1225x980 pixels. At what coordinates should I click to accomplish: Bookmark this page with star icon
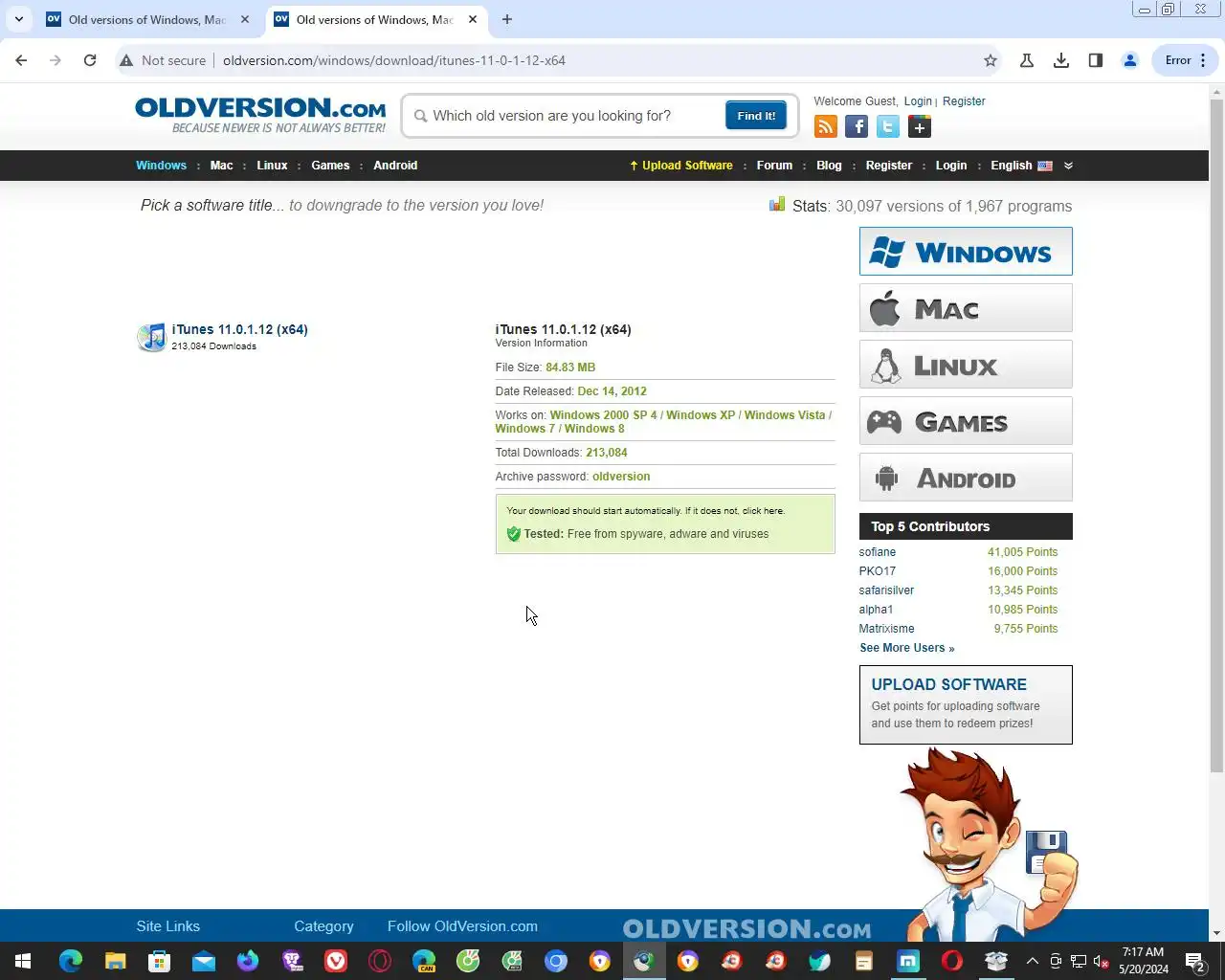(x=991, y=60)
